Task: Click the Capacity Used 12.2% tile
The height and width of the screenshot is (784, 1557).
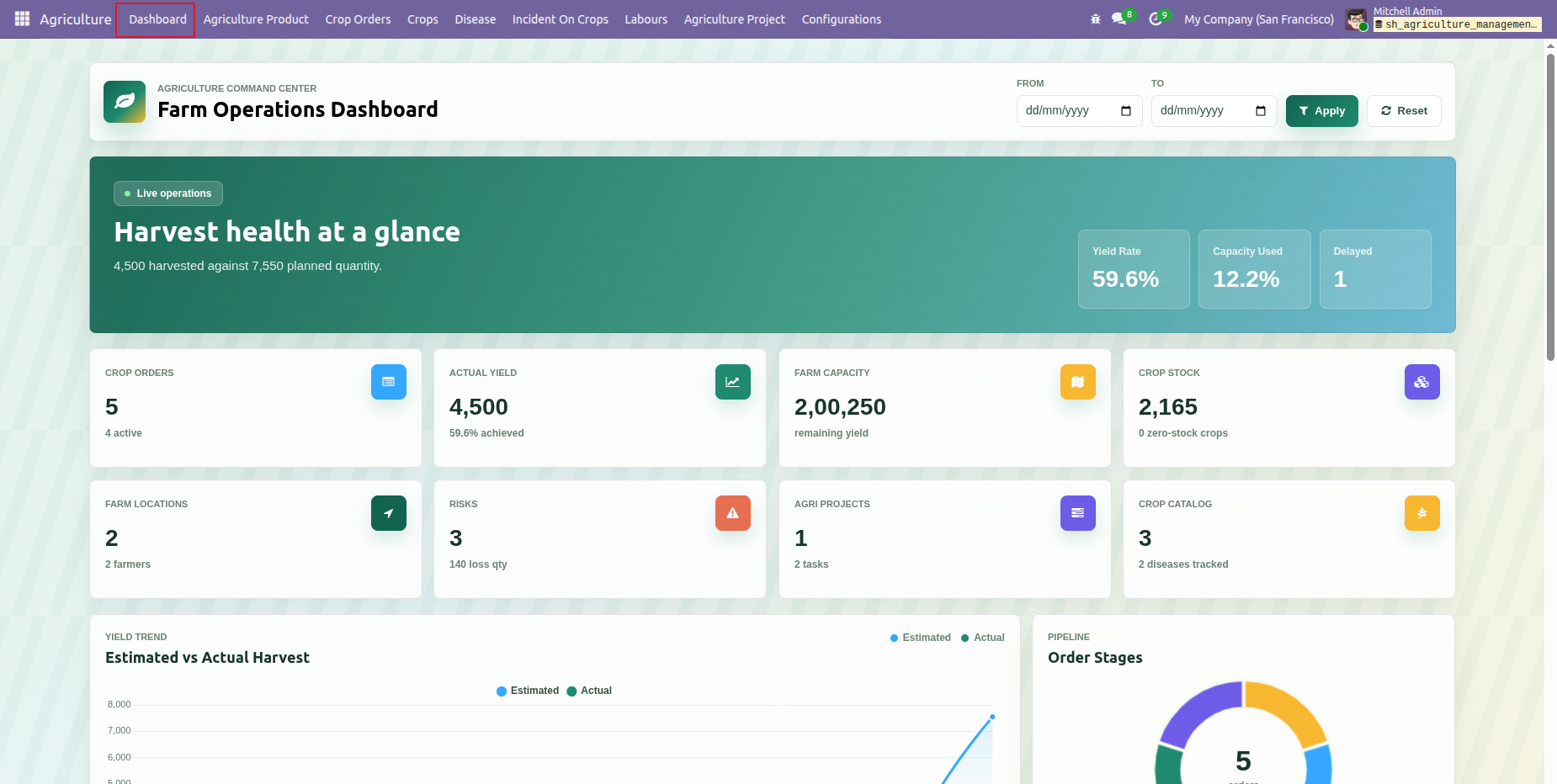Action: [x=1255, y=269]
